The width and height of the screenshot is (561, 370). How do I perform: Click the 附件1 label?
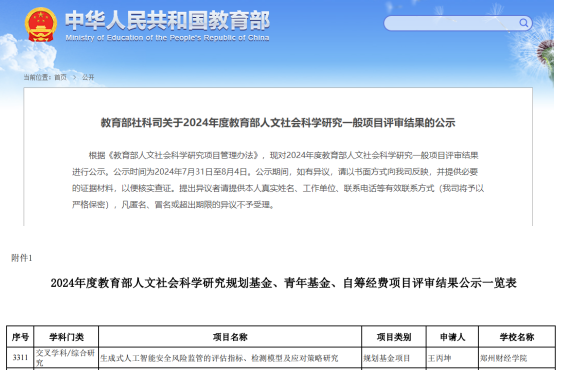(21, 258)
